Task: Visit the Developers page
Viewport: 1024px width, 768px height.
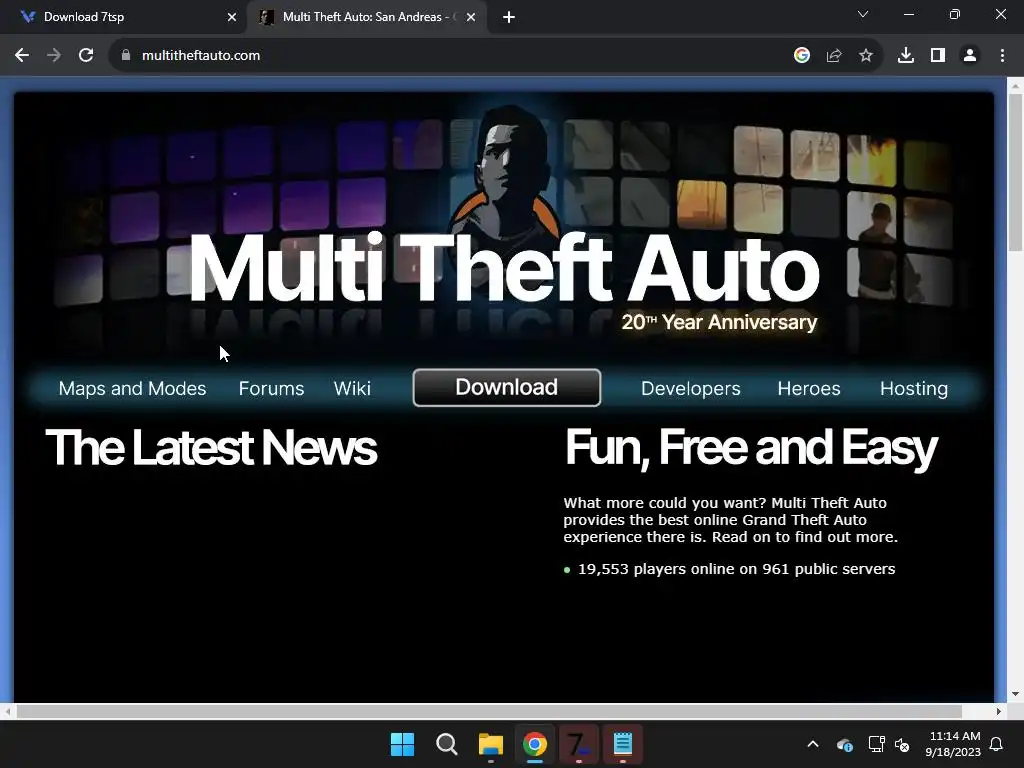Action: (691, 389)
